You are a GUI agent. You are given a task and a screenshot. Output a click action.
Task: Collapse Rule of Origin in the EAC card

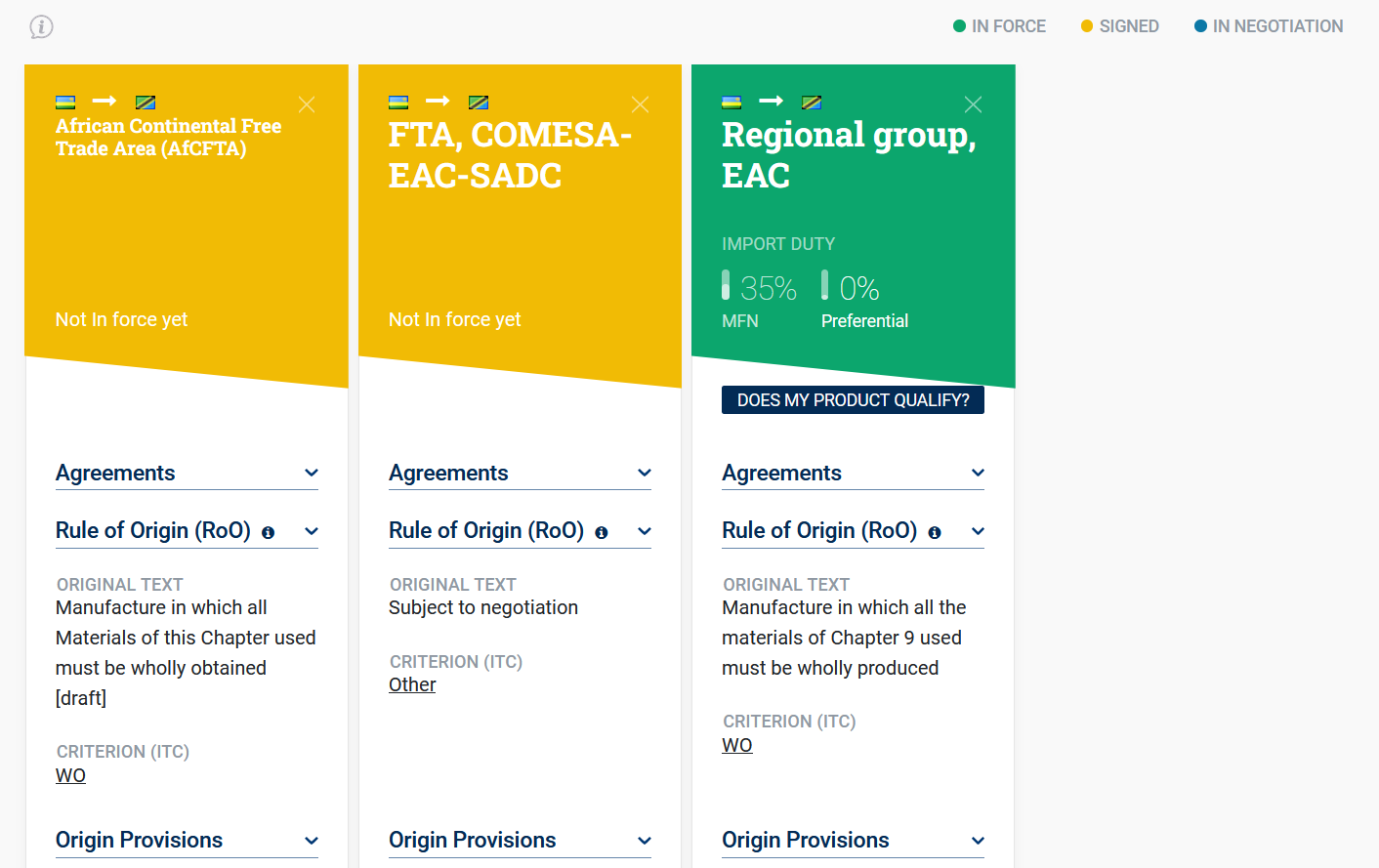tap(978, 531)
